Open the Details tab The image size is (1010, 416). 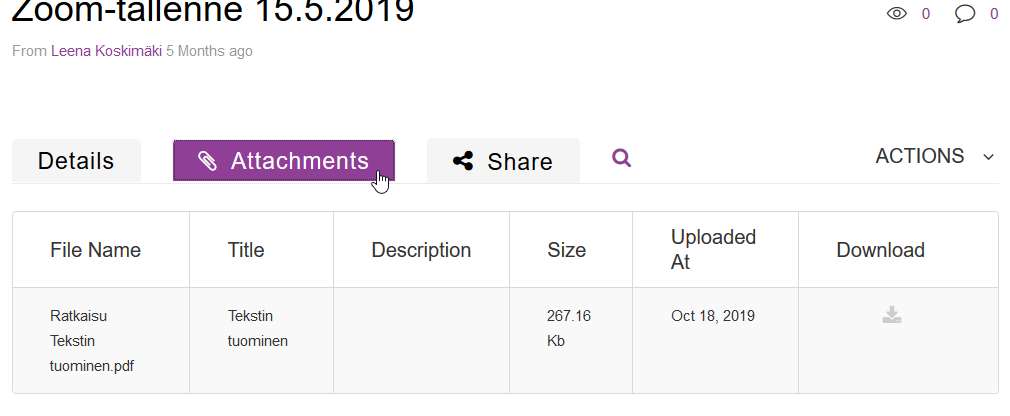pos(76,161)
